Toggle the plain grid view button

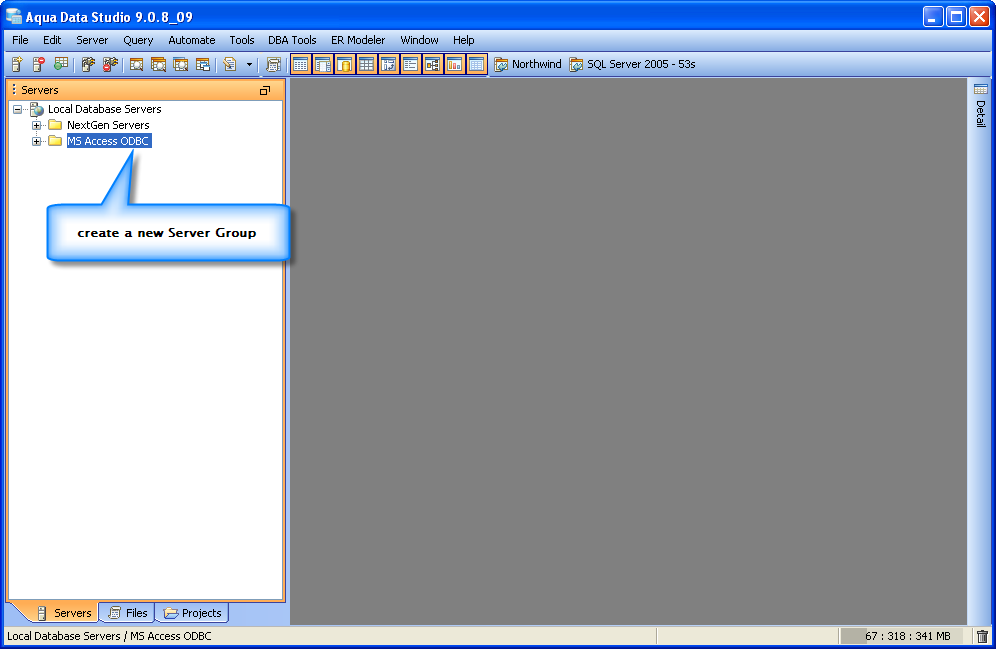pos(367,64)
